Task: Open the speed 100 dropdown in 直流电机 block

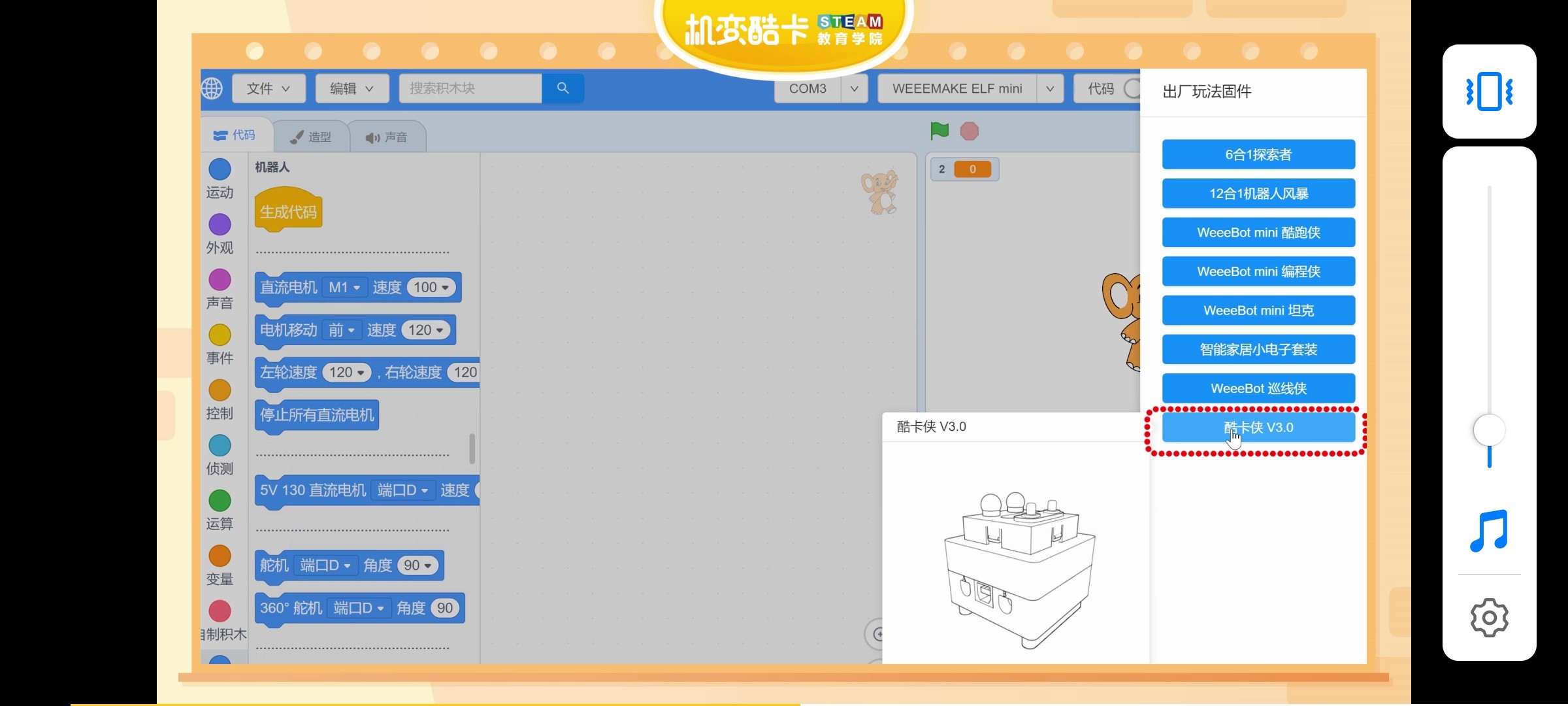Action: [431, 288]
